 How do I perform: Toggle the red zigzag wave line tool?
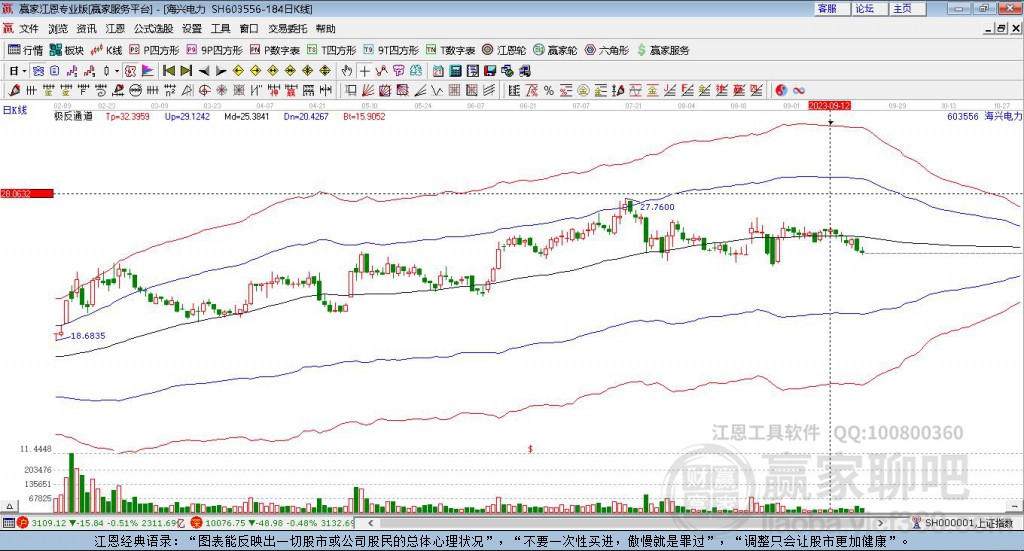pos(381,71)
